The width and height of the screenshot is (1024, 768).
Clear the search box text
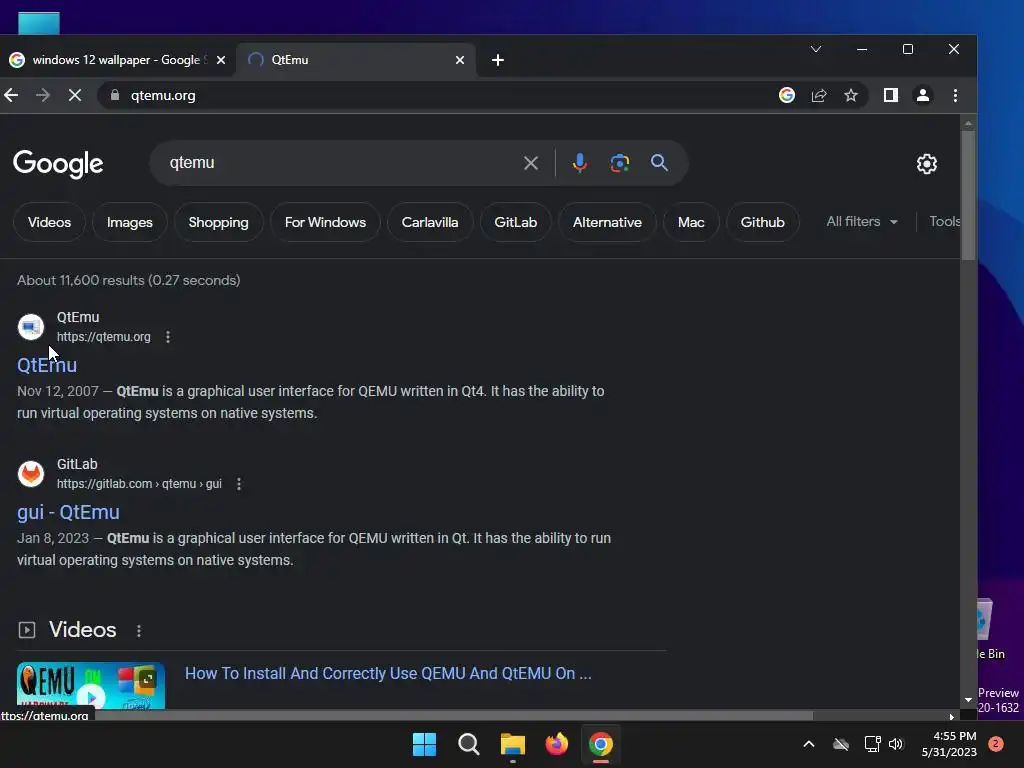(x=531, y=163)
